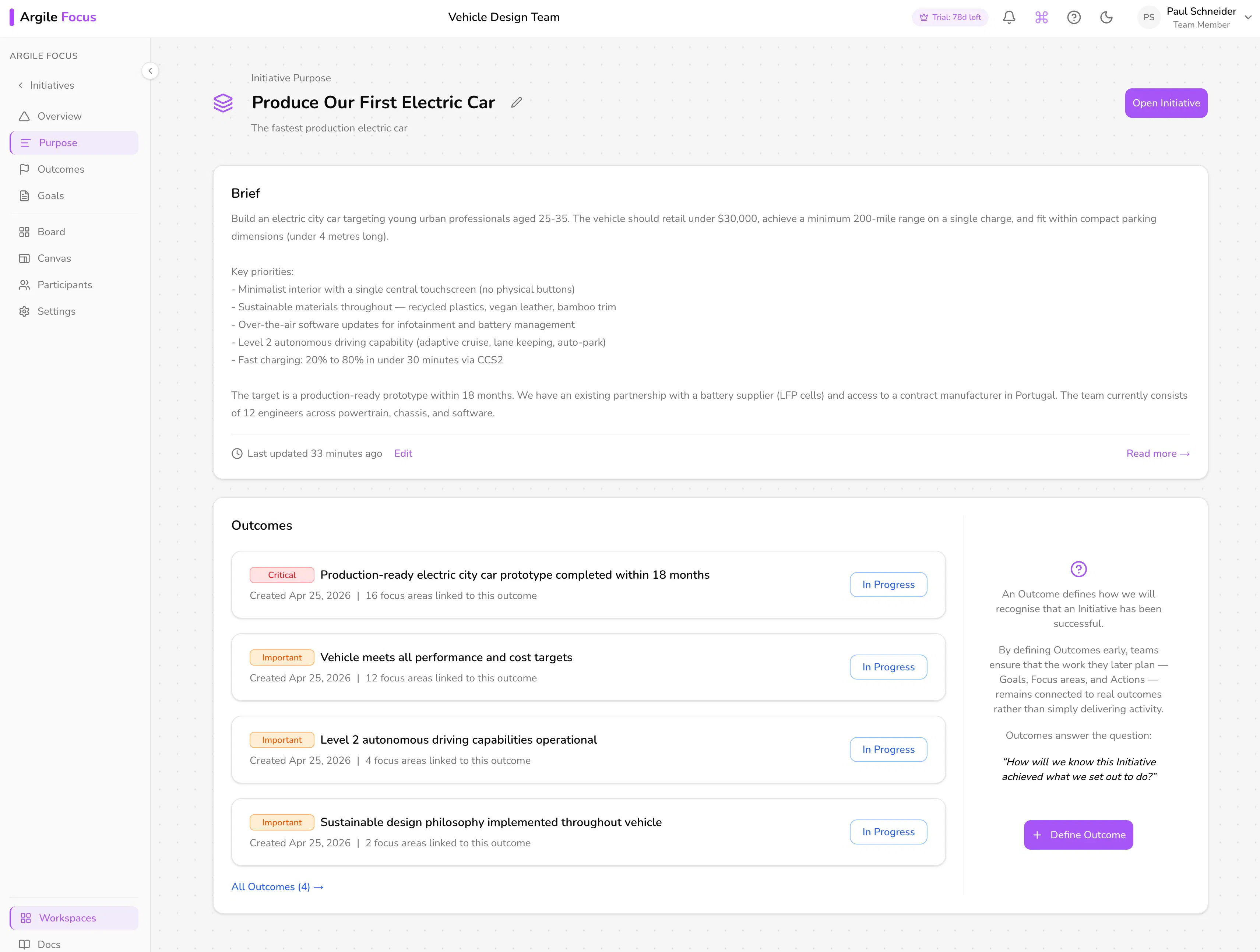Go back to Initiatives list

coord(46,85)
